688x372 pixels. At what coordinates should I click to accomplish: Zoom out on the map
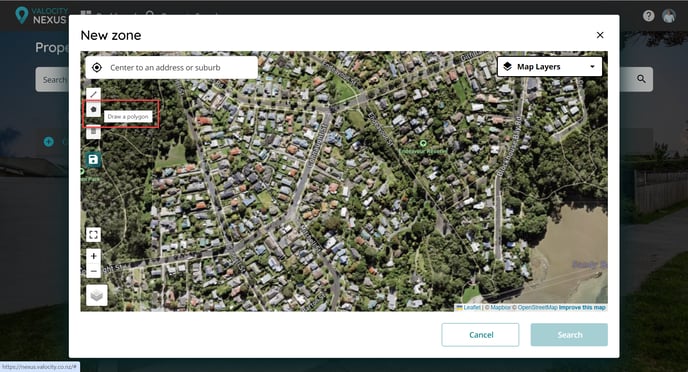93,271
